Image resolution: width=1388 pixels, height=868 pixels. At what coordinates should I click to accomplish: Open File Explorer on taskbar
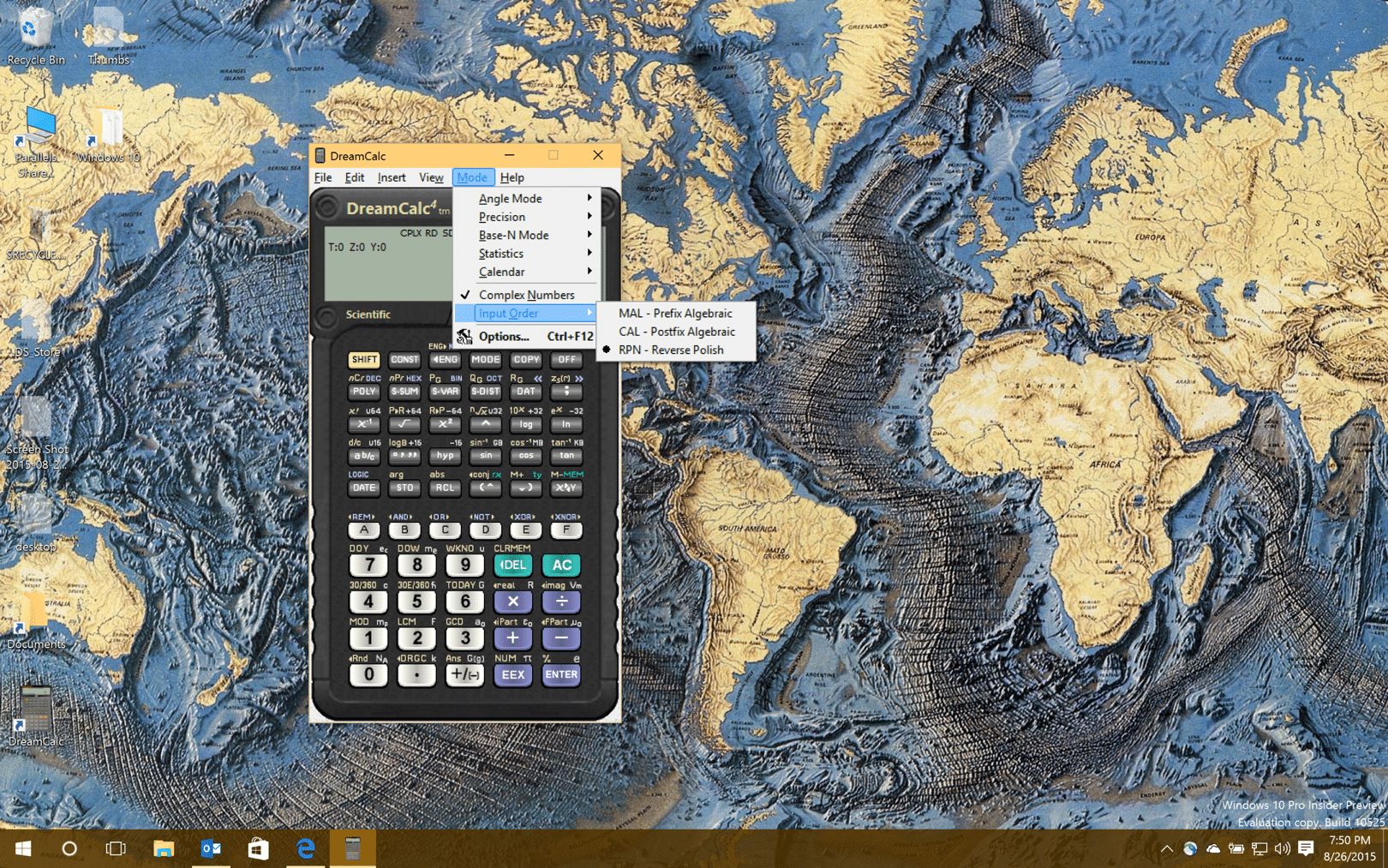164,848
